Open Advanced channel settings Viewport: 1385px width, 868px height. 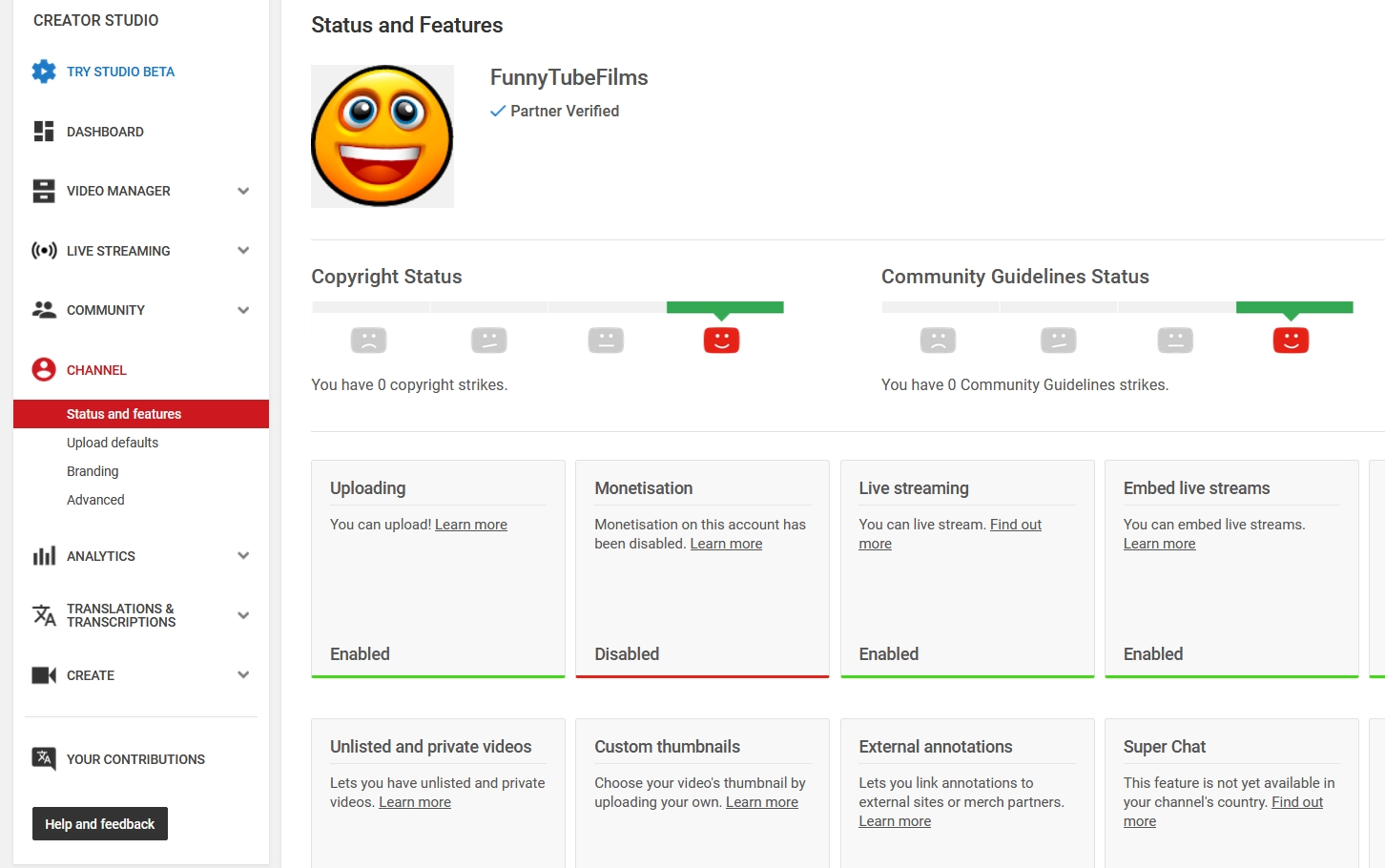pyautogui.click(x=95, y=500)
